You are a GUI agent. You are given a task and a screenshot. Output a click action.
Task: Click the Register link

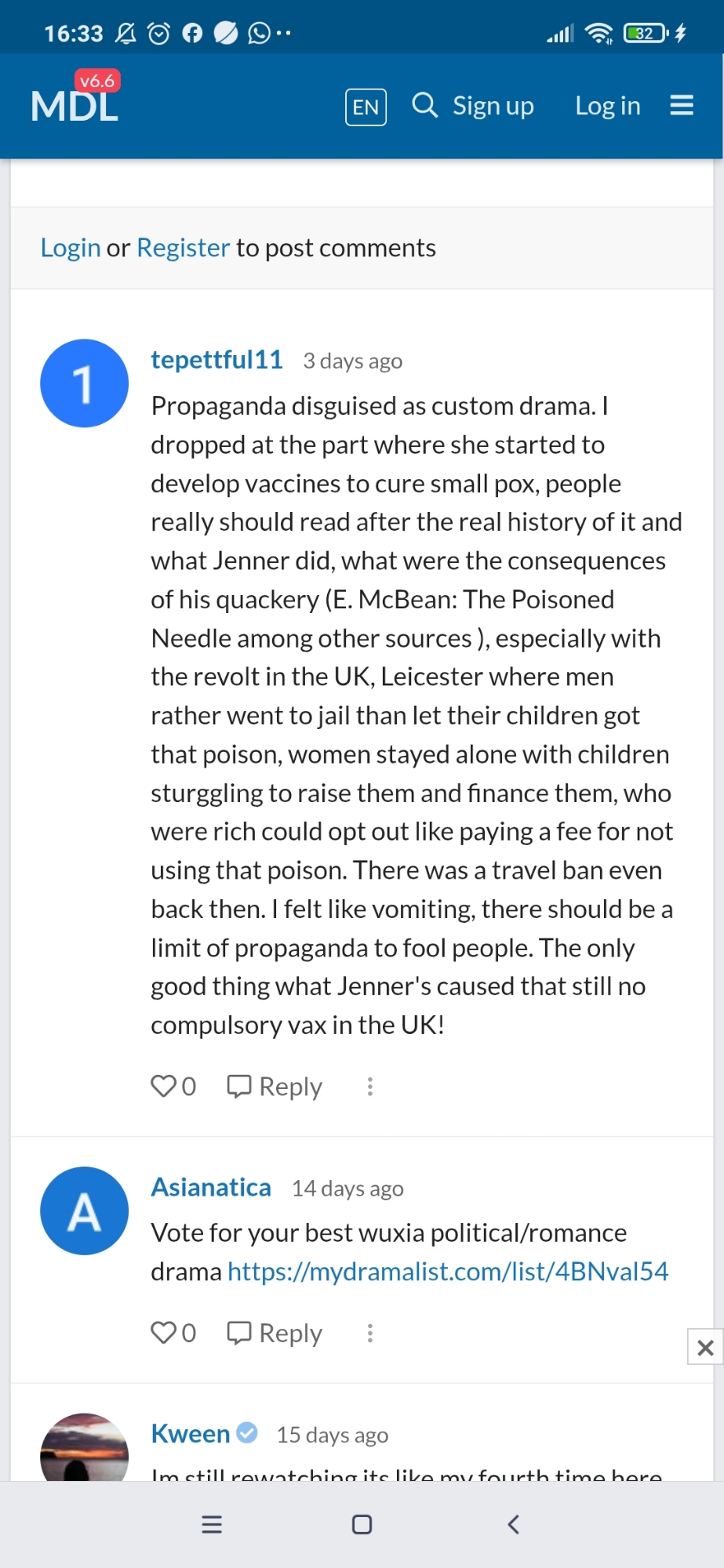tap(183, 248)
